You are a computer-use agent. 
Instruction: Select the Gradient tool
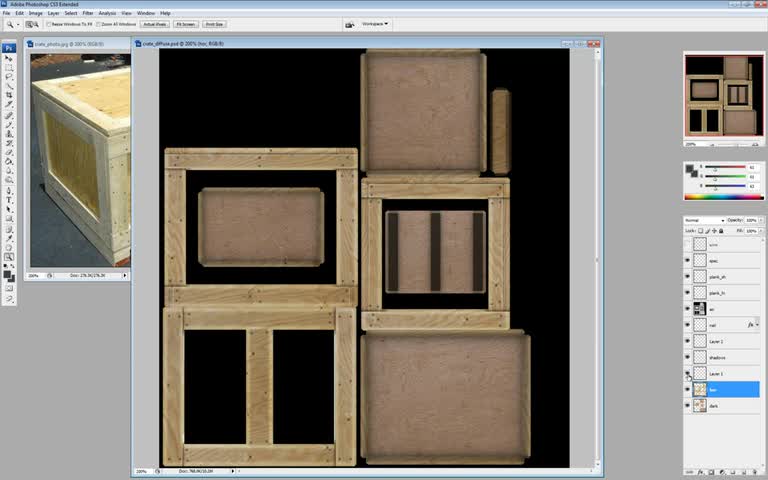click(9, 161)
